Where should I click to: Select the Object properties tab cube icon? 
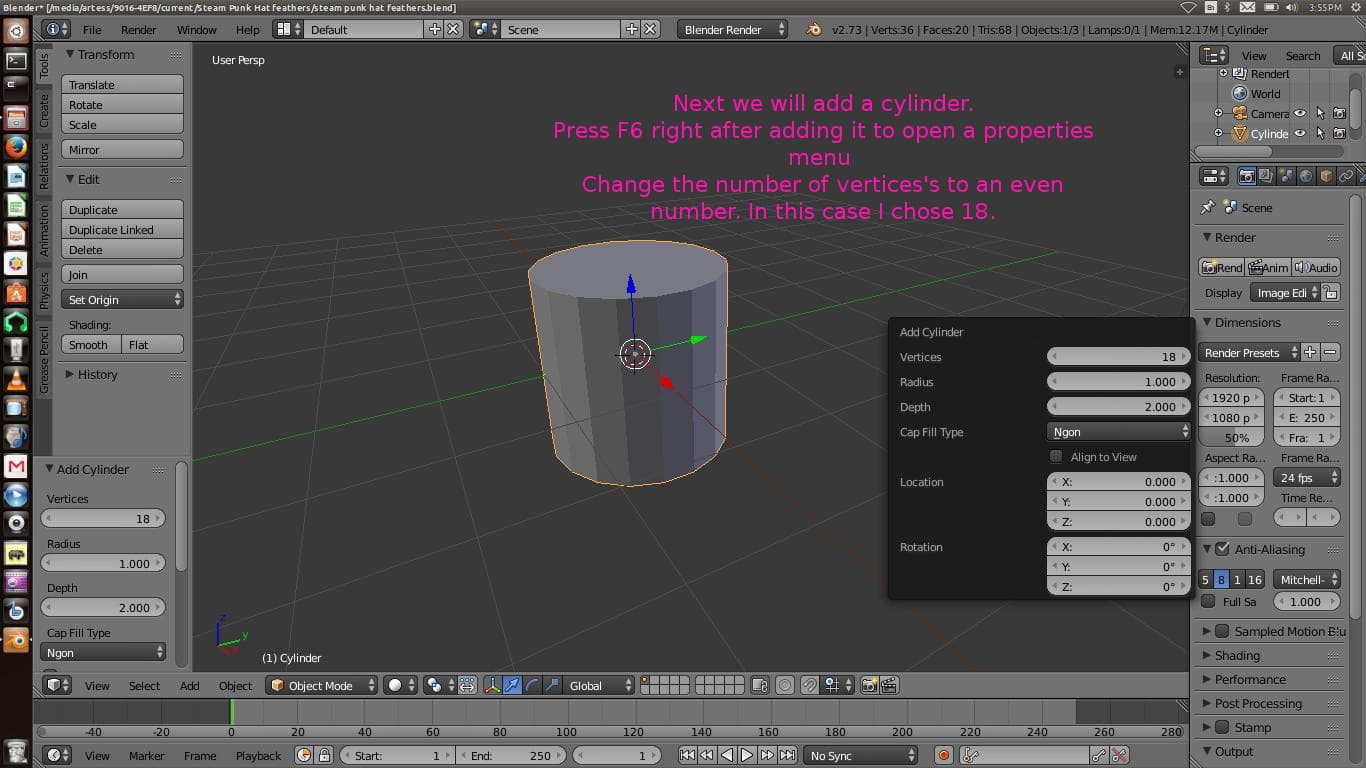[1324, 175]
